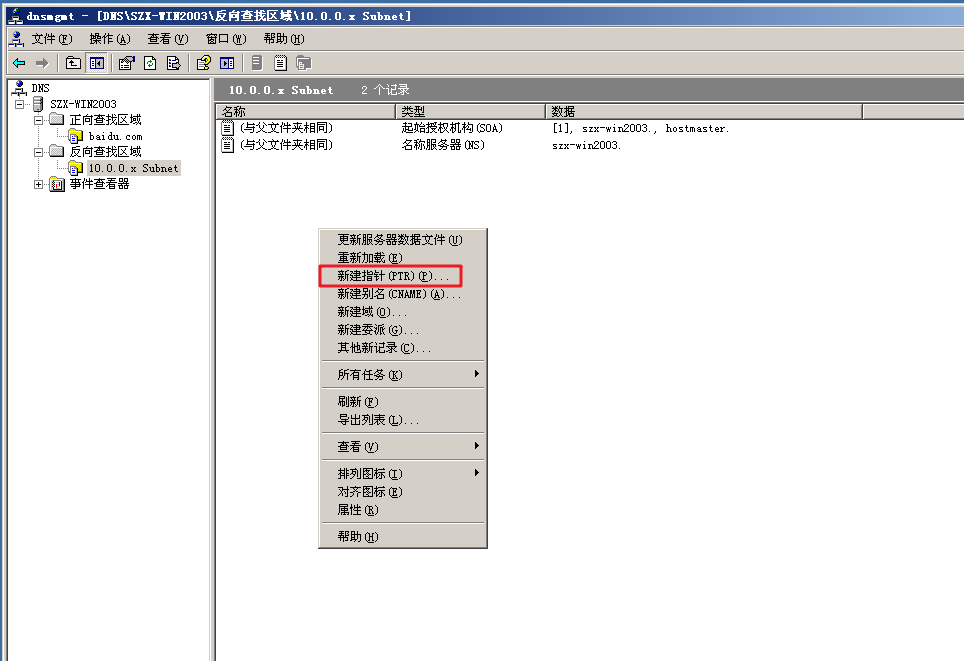This screenshot has width=964, height=661.
Task: Open the Properties toolbar icon
Action: point(127,63)
